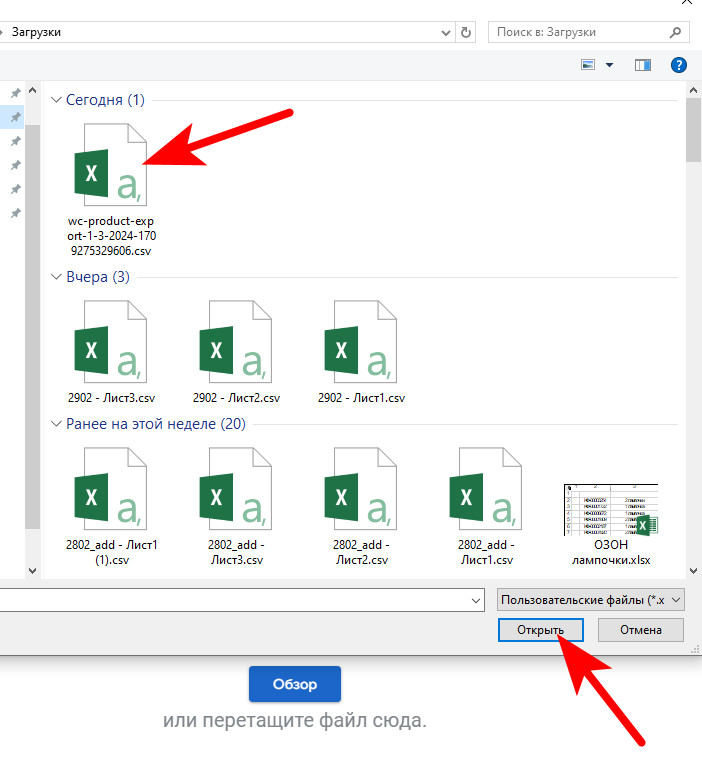Select the 2802_add - Лист1 (1).csv file icon
702x783 pixels.
click(x=111, y=488)
